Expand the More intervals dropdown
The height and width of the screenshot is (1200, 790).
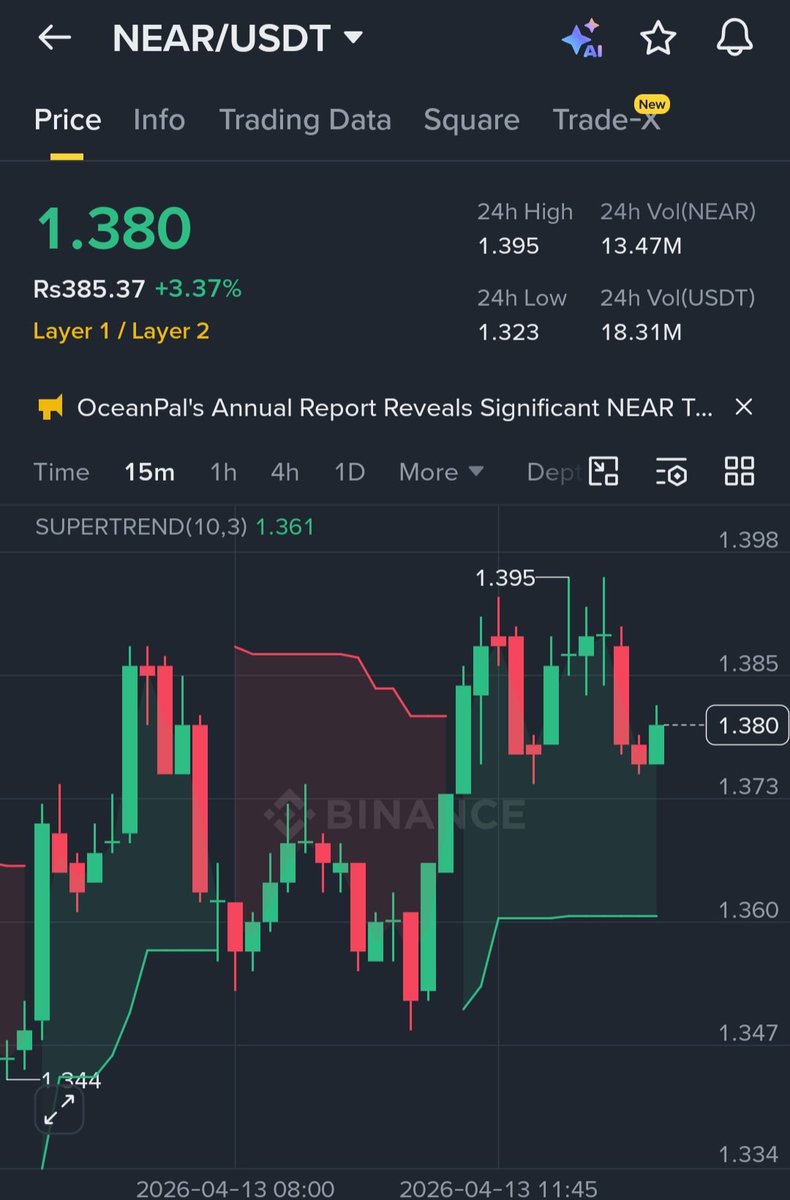(441, 472)
